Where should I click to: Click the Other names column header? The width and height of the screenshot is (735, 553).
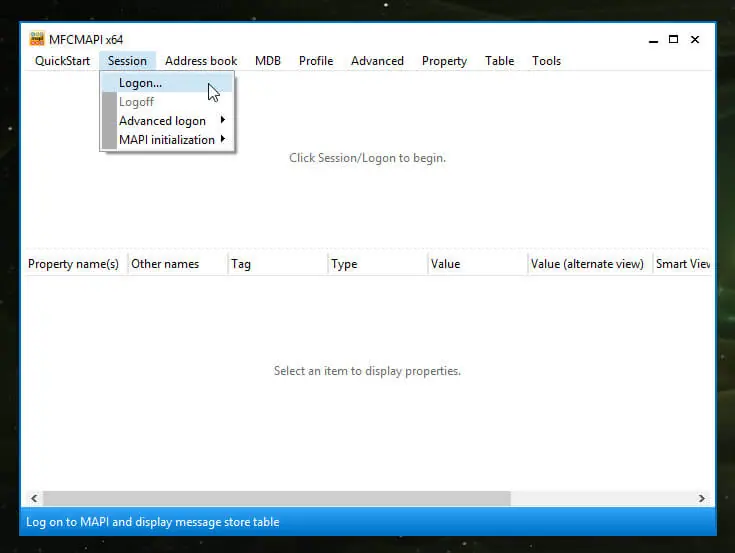178,264
